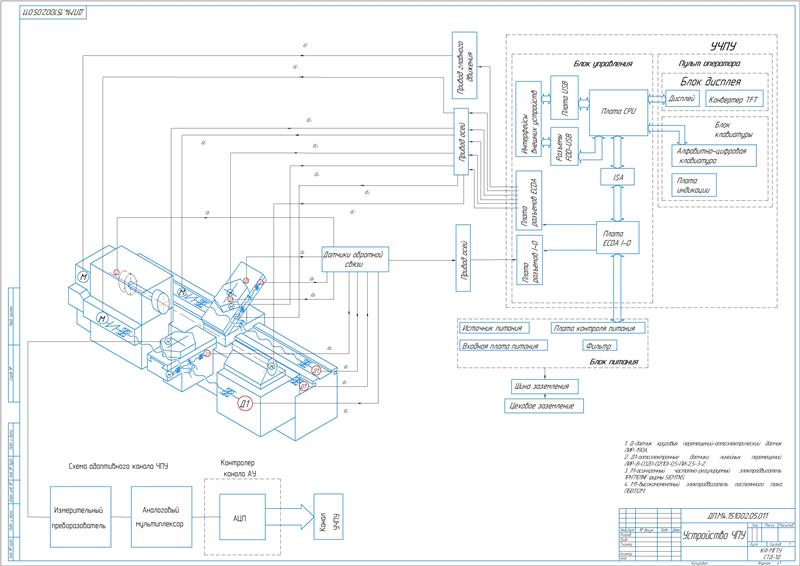Select the 'Пульт оператора' label

click(x=709, y=64)
